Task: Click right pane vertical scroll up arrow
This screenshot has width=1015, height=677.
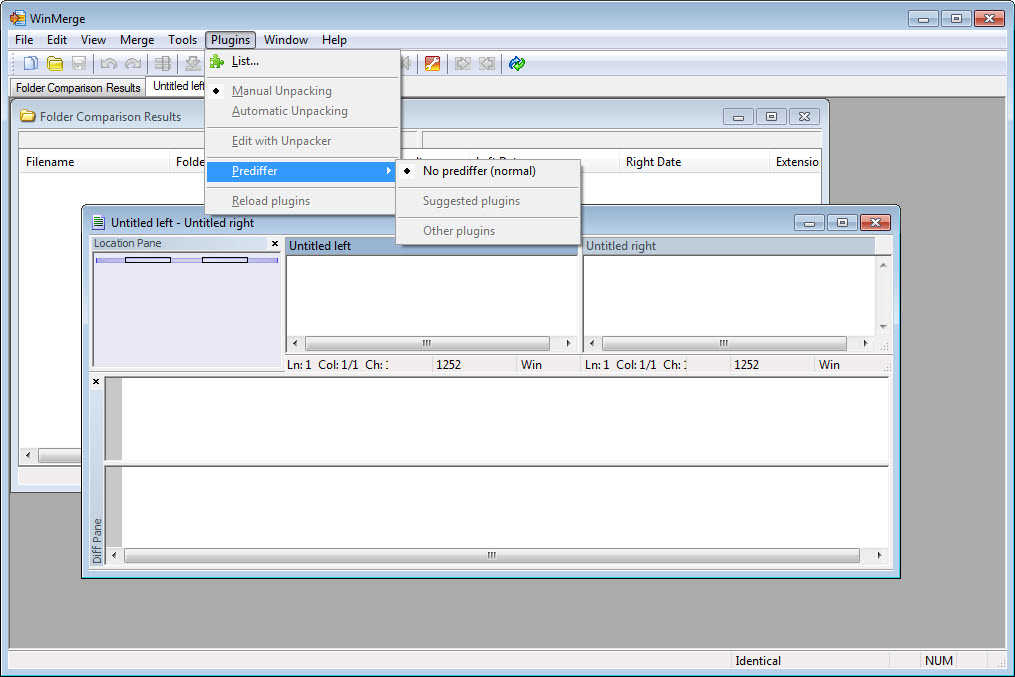Action: pyautogui.click(x=884, y=265)
